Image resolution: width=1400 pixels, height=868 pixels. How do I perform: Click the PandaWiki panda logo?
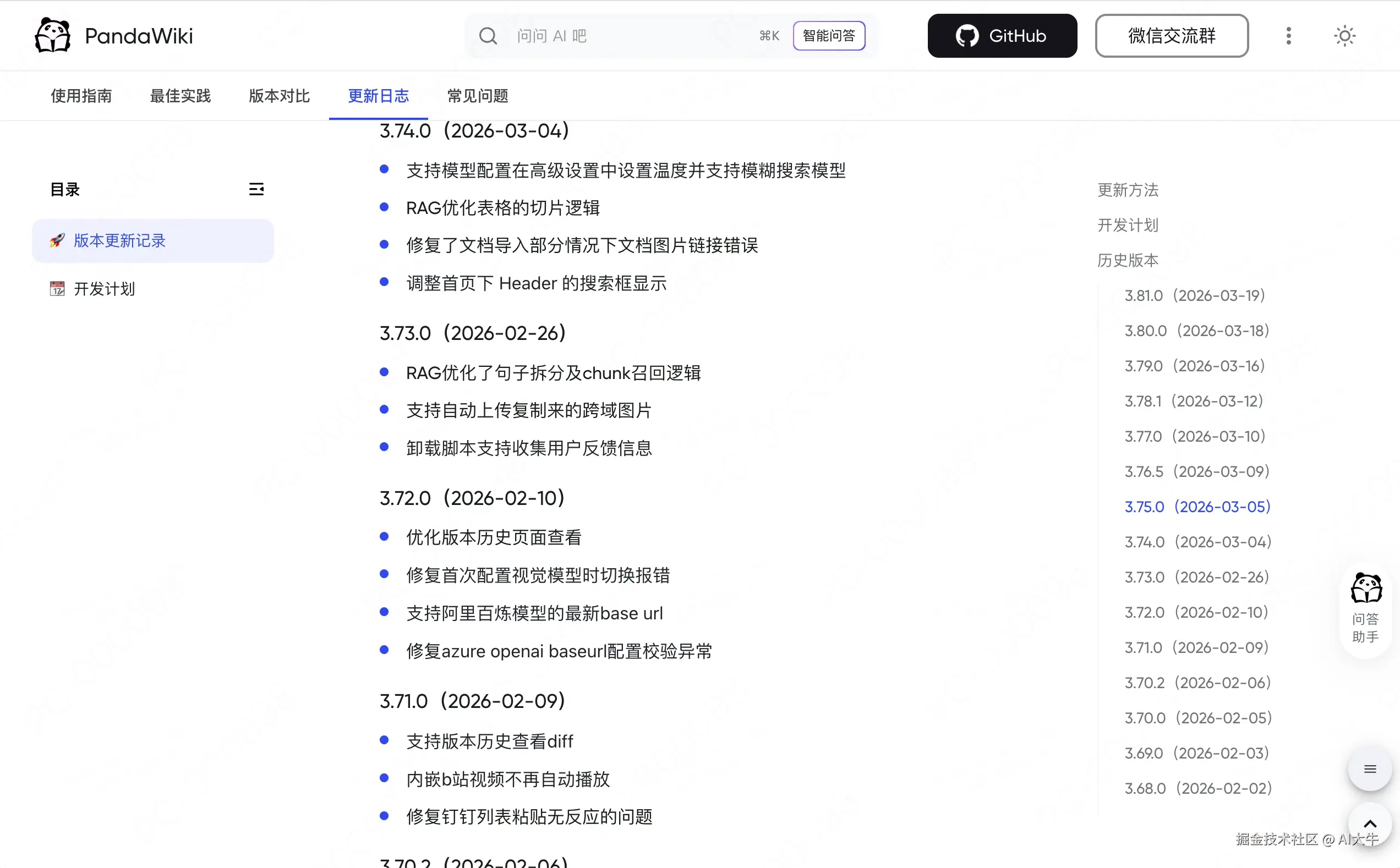point(53,36)
